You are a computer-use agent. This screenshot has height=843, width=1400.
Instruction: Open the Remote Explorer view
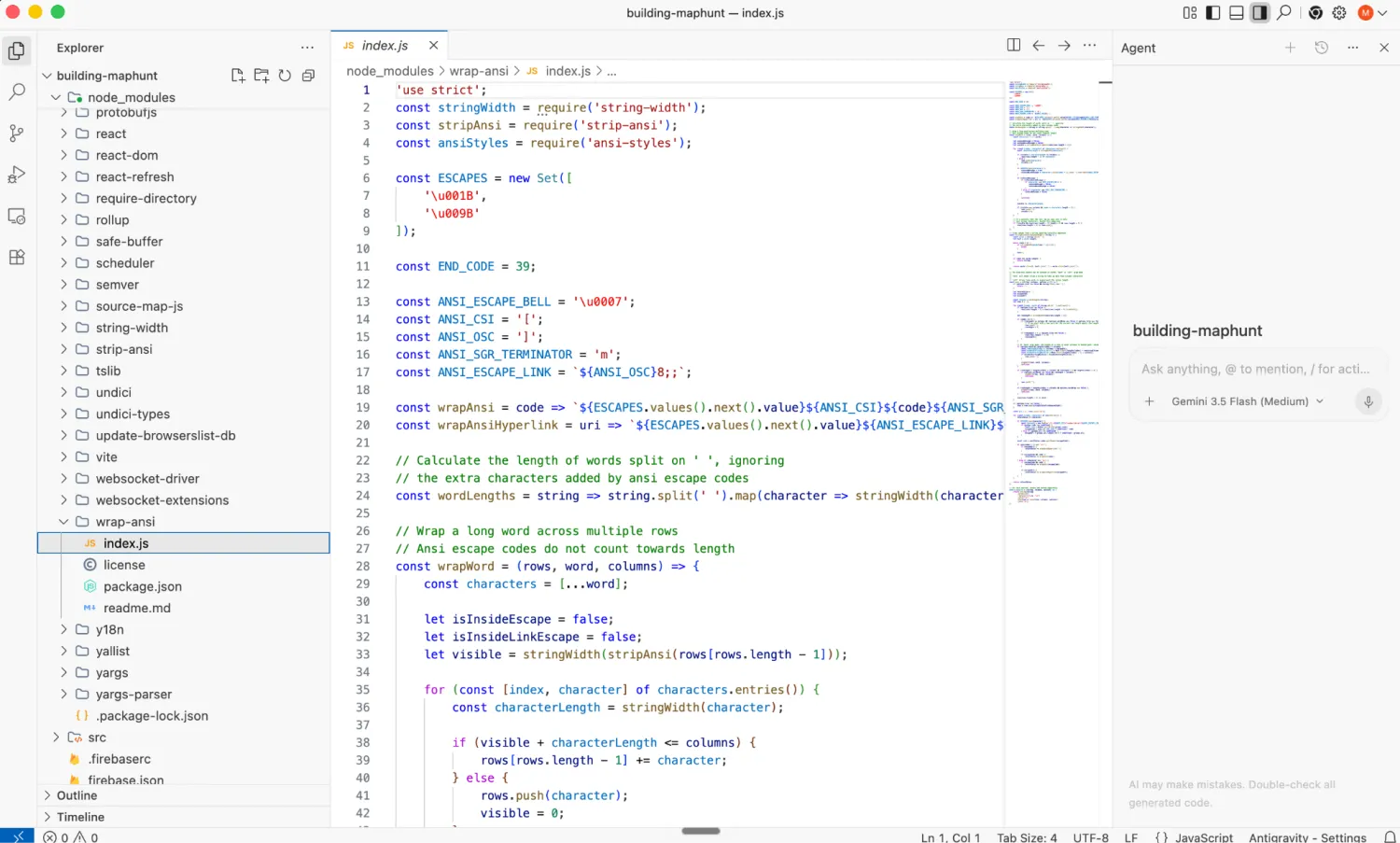[x=17, y=216]
